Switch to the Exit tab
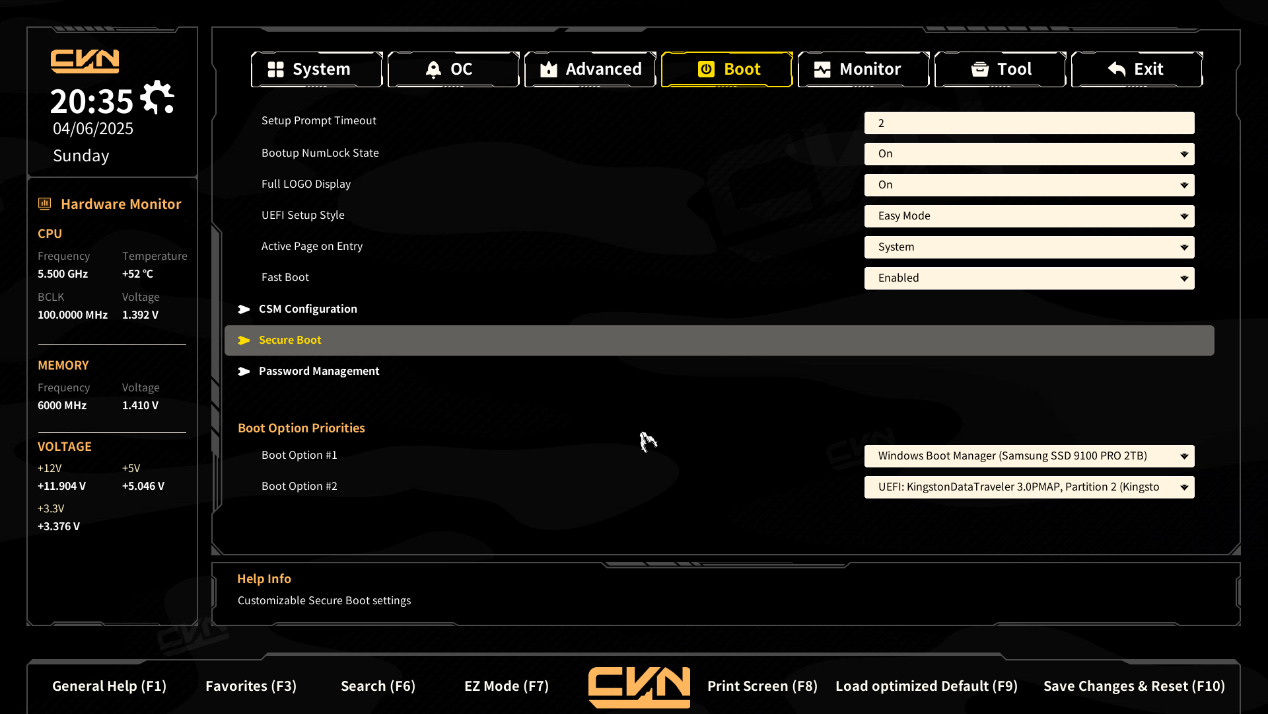Screen dimensions: 1268x714 click(1137, 69)
